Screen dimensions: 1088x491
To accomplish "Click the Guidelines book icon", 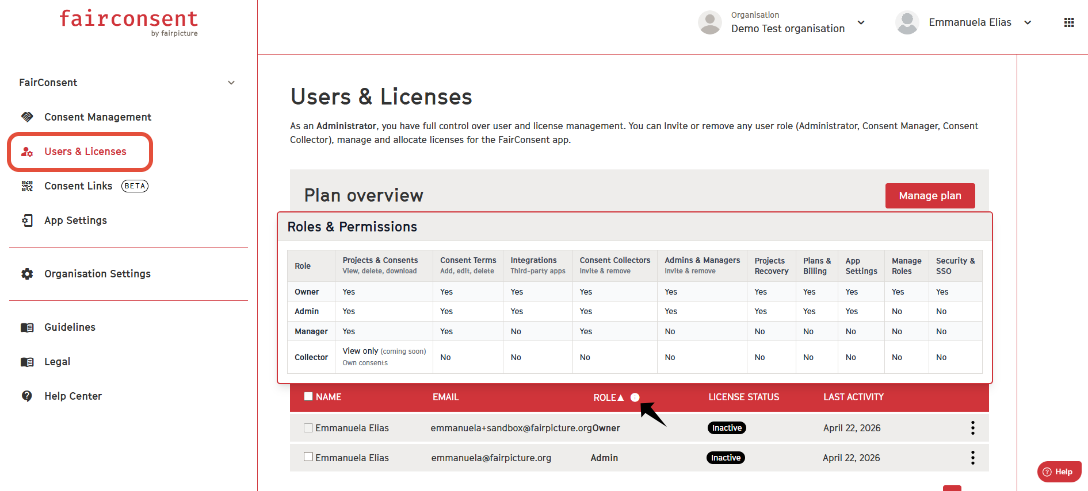I will (x=27, y=327).
